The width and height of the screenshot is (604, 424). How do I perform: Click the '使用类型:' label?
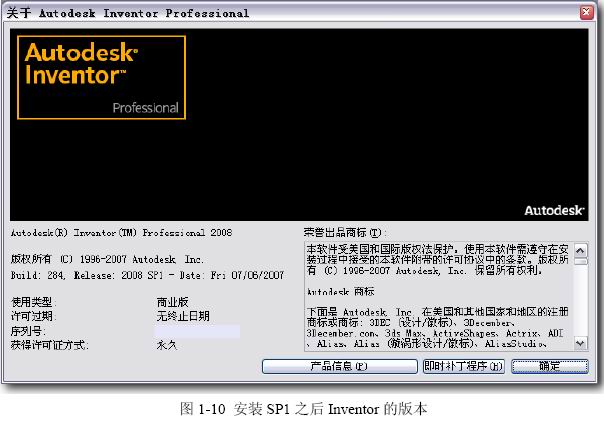[x=34, y=302]
